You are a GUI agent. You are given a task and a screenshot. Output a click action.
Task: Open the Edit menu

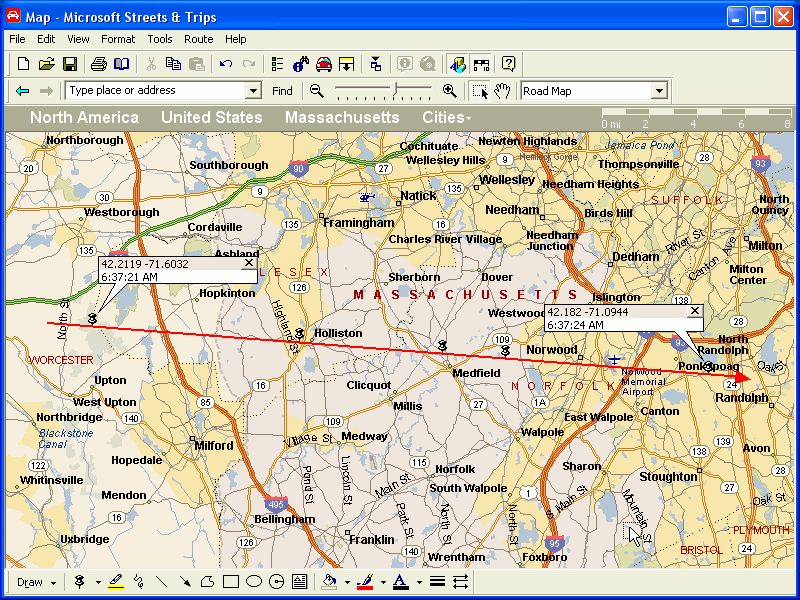[46, 39]
